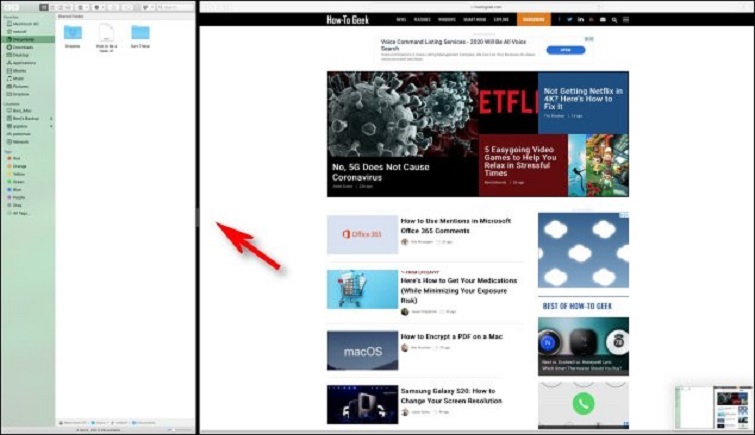Viewport: 755px width, 435px height.
Task: Click the website search magnifier icon
Action: pos(614,19)
